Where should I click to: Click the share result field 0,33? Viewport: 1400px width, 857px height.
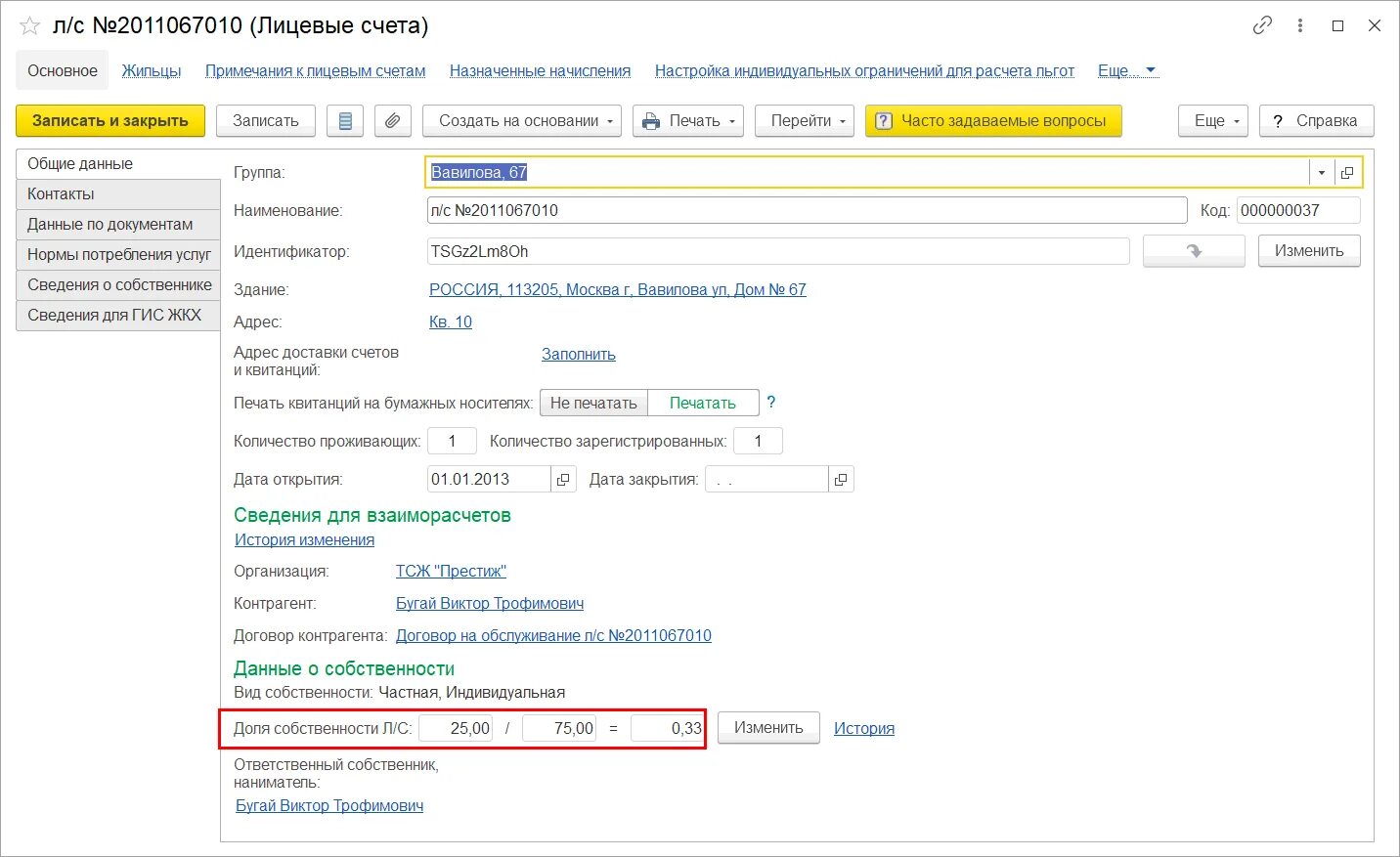click(668, 728)
